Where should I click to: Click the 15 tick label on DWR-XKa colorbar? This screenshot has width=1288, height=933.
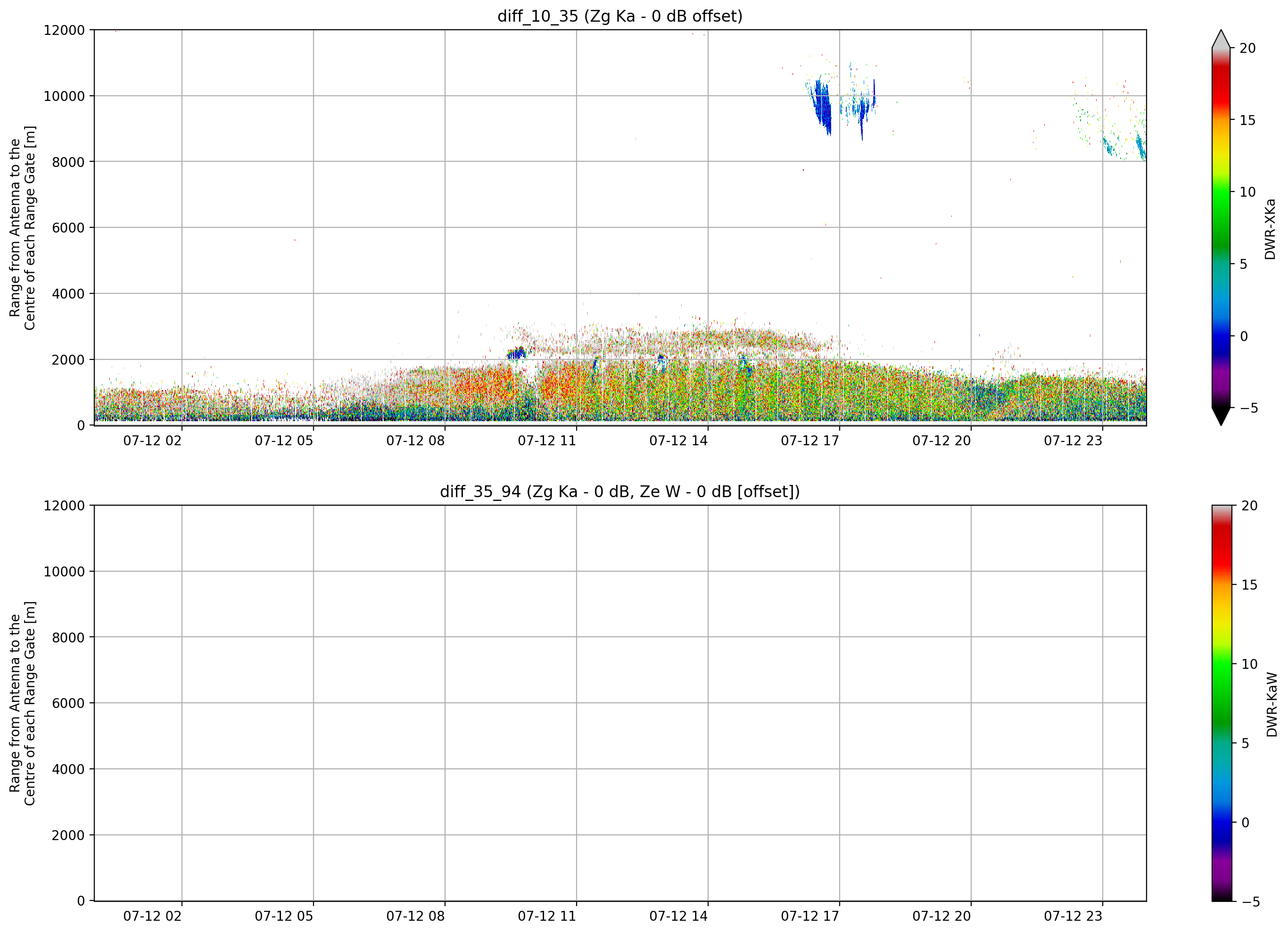click(x=1247, y=120)
